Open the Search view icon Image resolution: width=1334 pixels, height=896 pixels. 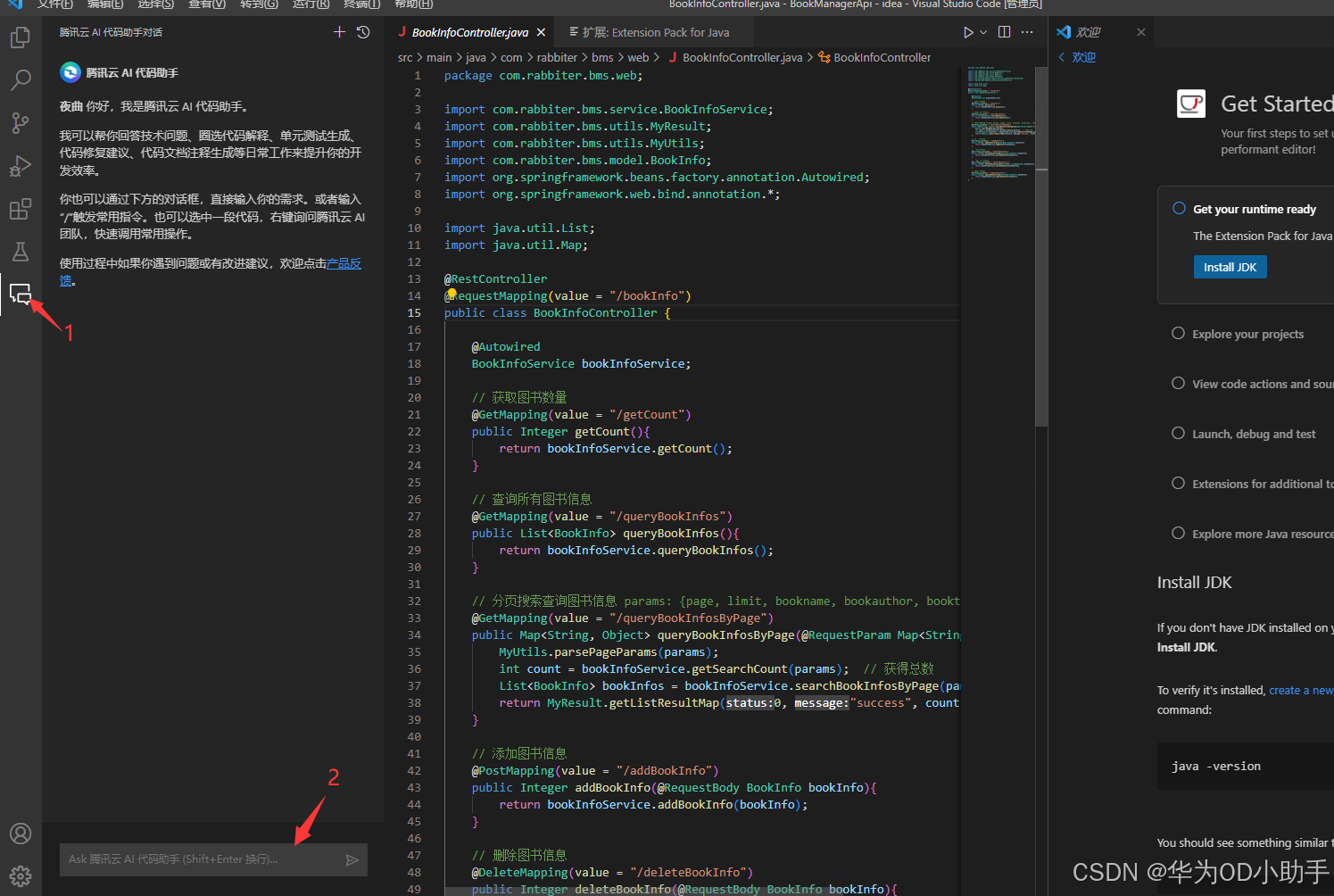click(x=20, y=80)
